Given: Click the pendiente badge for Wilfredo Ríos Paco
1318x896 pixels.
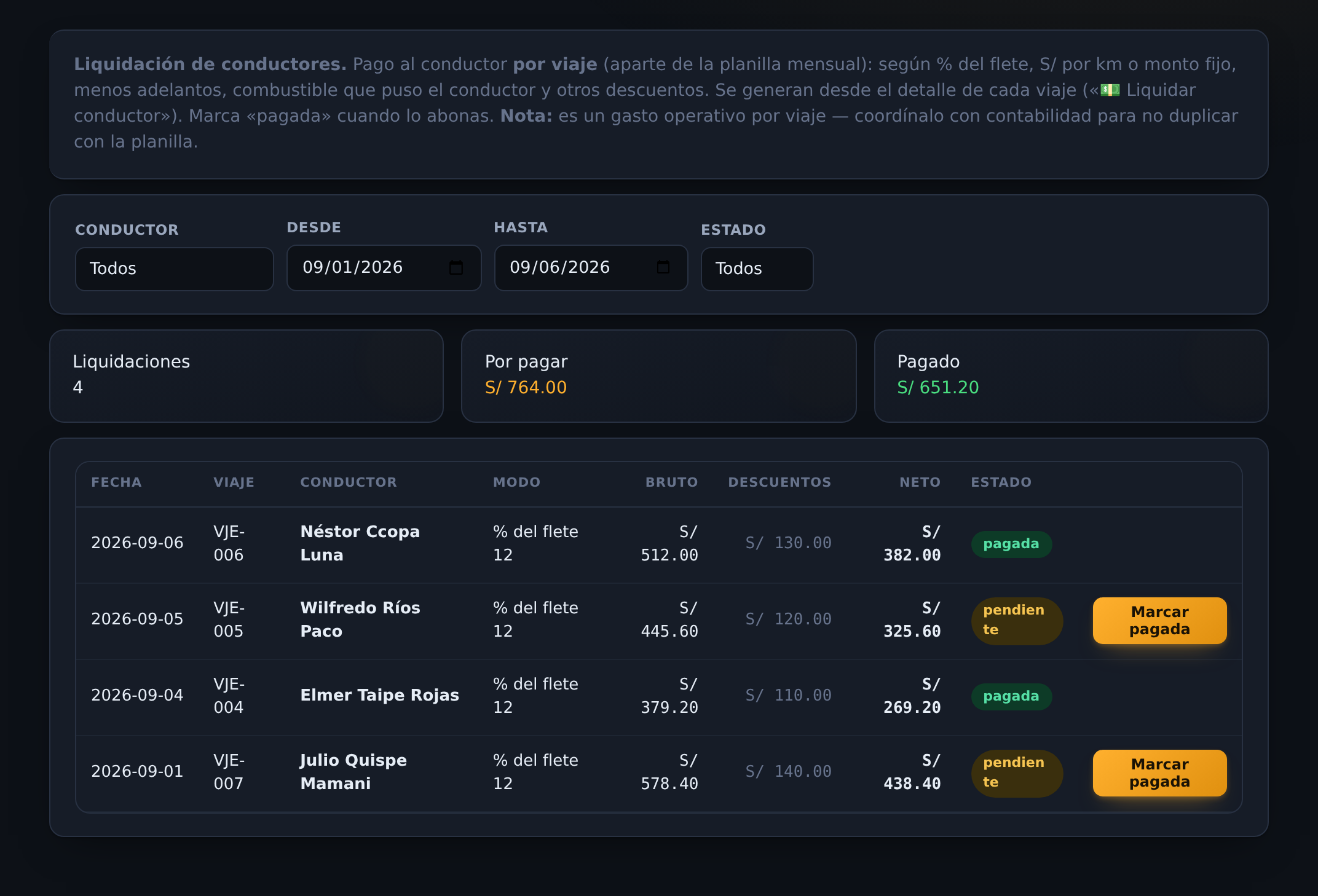Looking at the screenshot, I should pos(1017,620).
